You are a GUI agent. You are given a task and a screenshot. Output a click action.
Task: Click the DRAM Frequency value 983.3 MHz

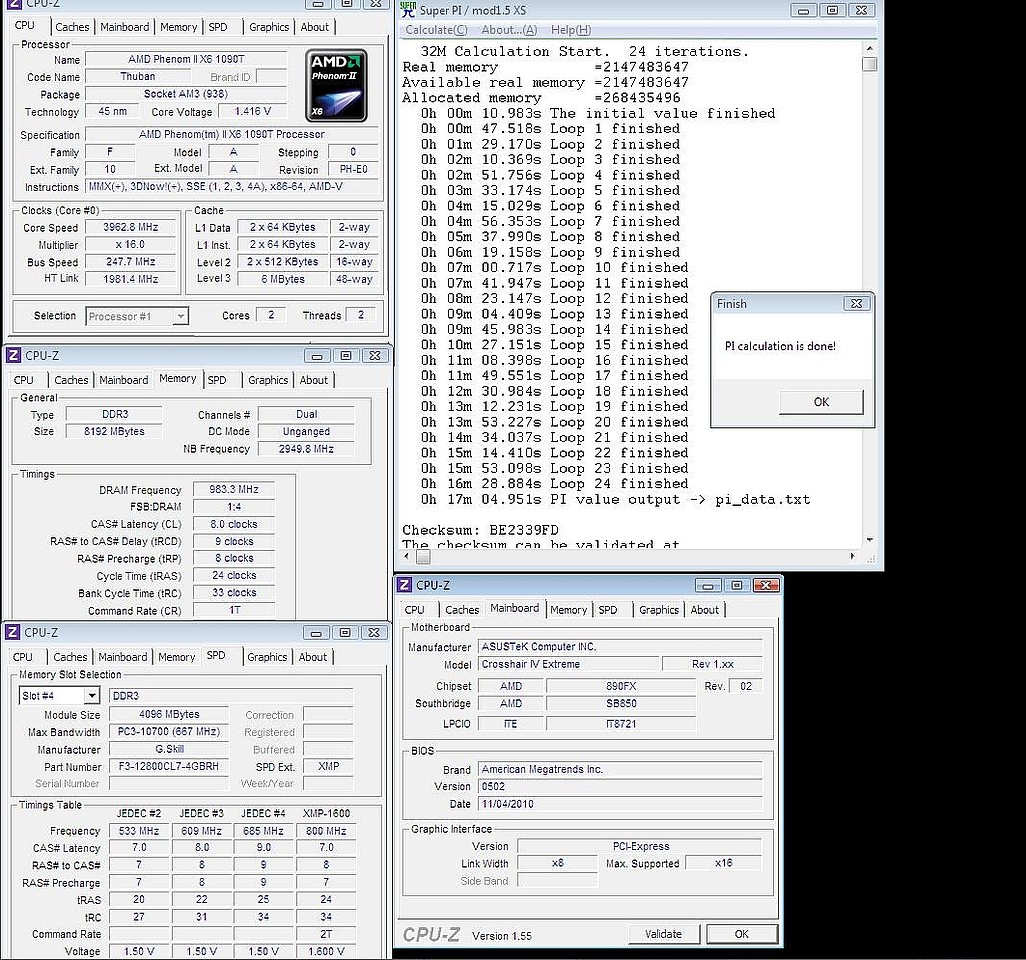coord(234,489)
